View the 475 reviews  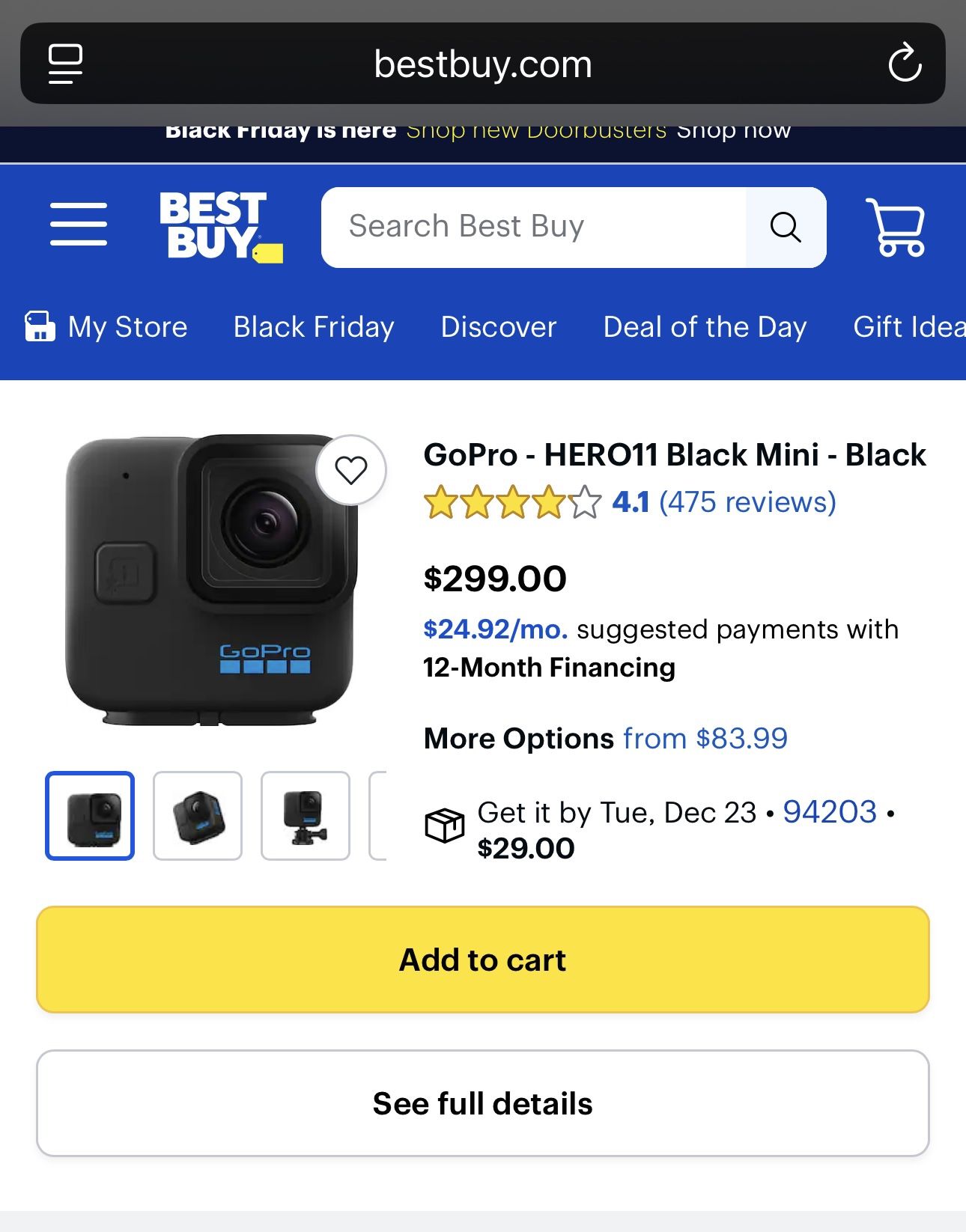[x=747, y=503]
